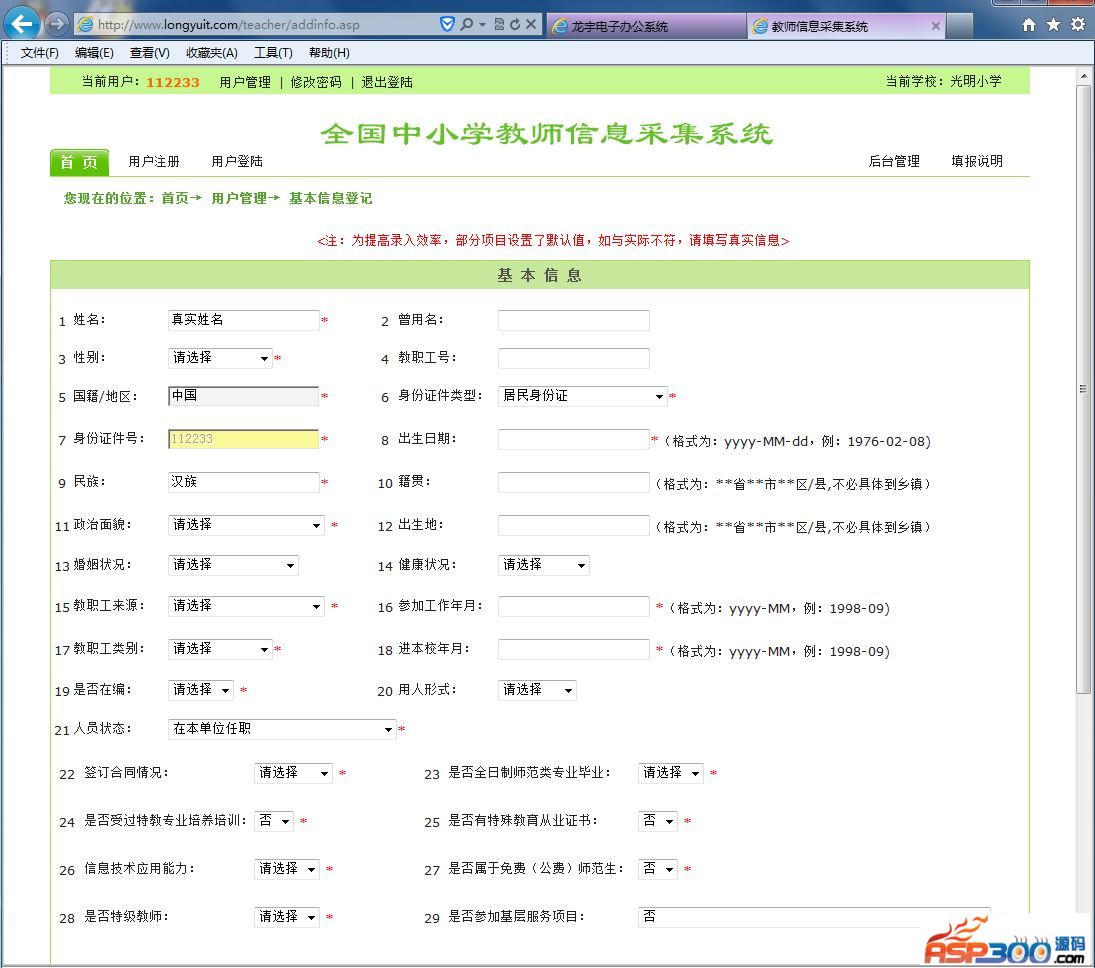Click the 曾用名 input field
The width and height of the screenshot is (1095, 968).
pyautogui.click(x=573, y=321)
